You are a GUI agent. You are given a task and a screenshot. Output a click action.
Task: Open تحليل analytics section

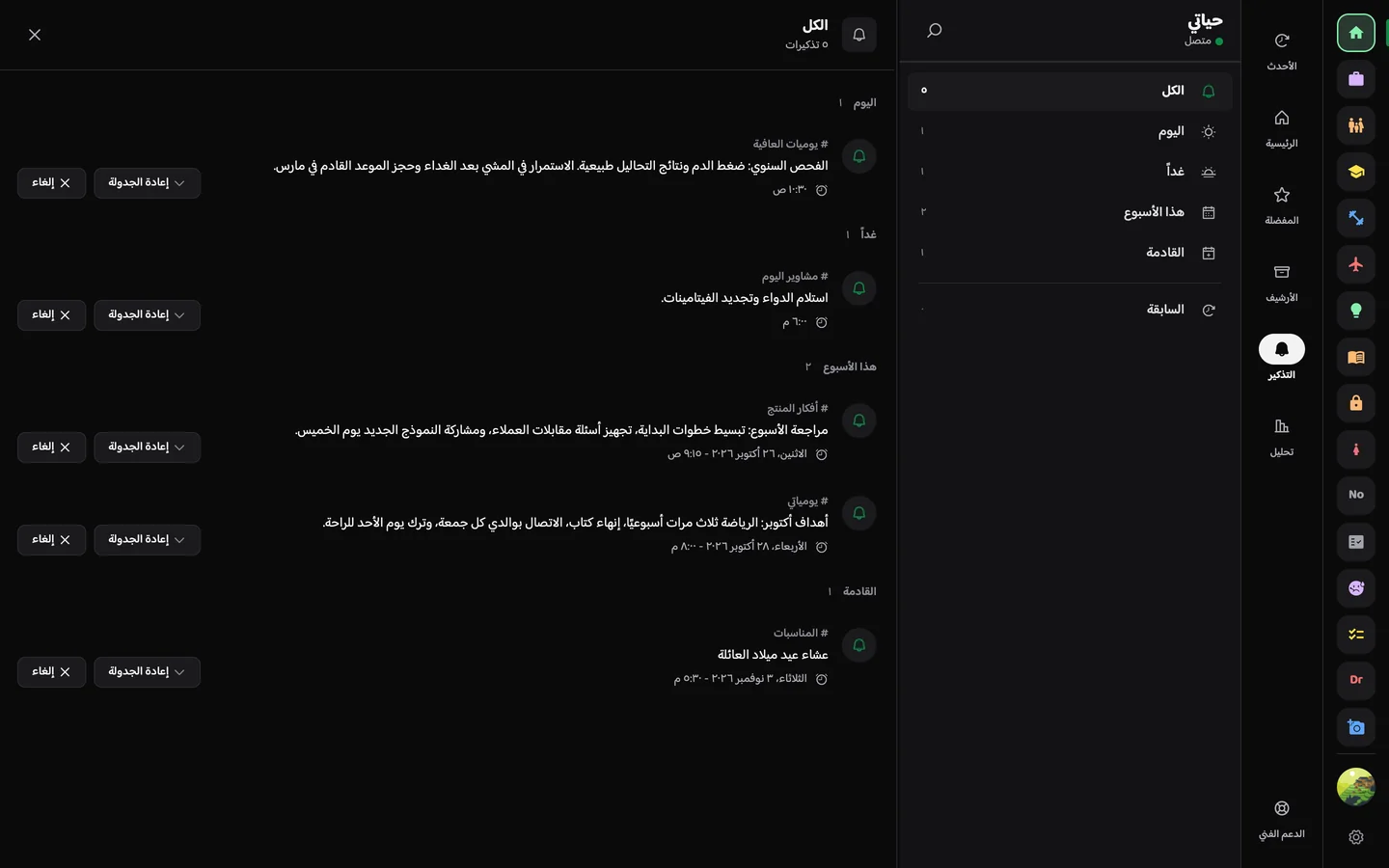click(x=1282, y=437)
